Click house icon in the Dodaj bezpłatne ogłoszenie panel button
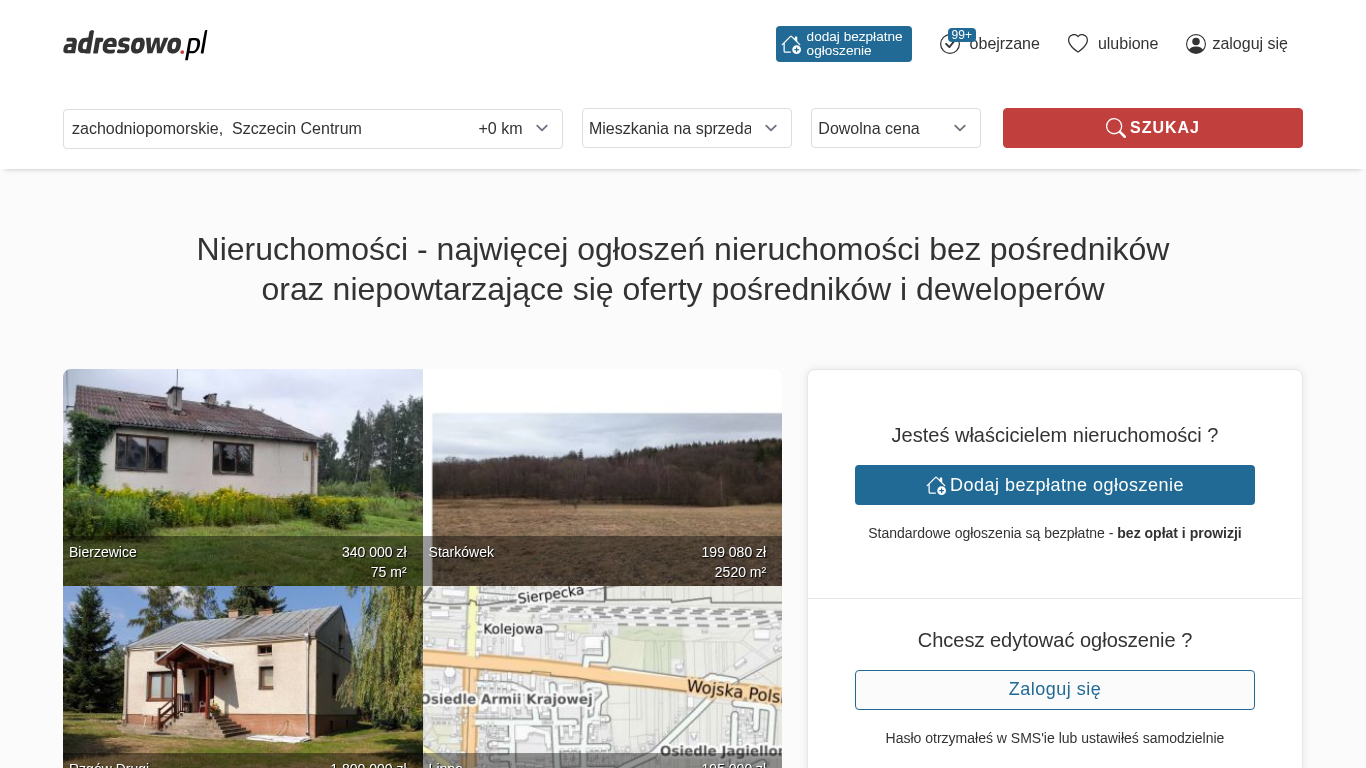 (x=936, y=485)
